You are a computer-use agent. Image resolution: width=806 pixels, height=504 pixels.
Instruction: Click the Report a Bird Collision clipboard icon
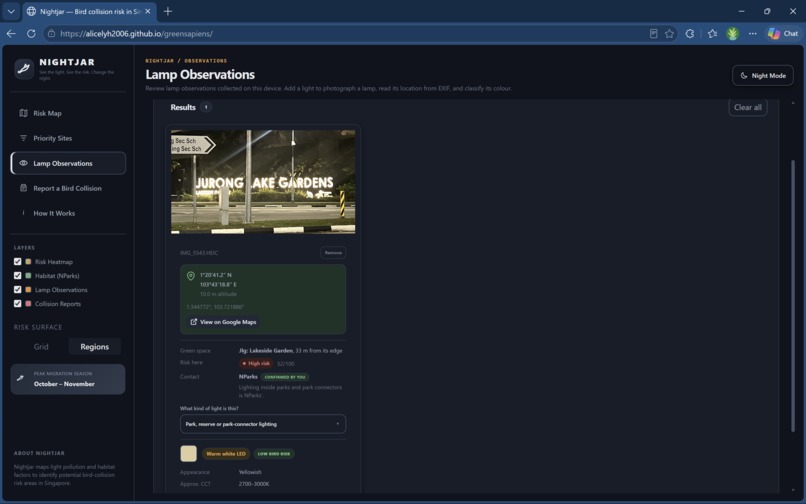click(x=23, y=188)
